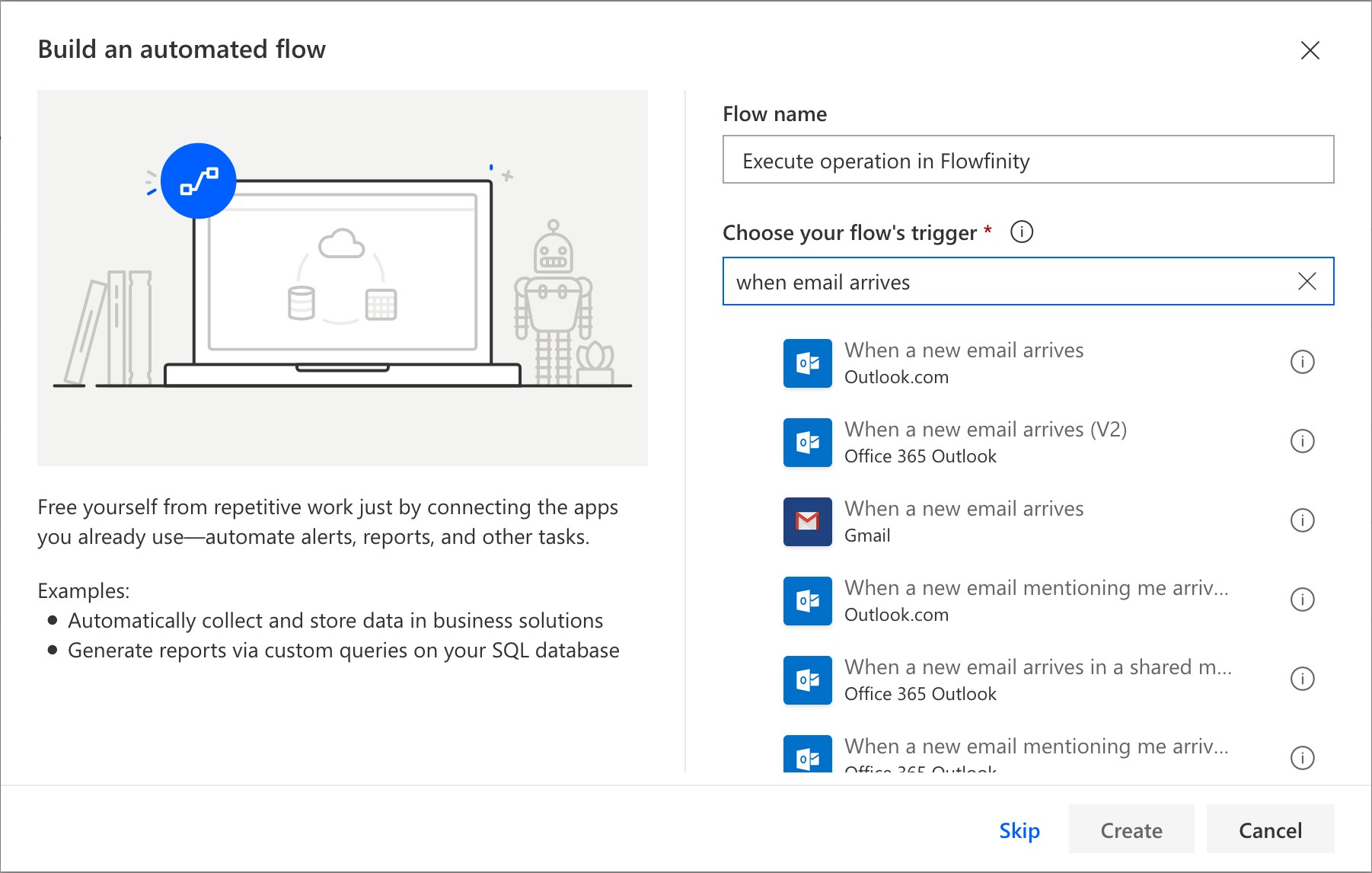This screenshot has width=1372, height=873.
Task: Select 'When a new email arrives (V2)' trigger
Action: (x=985, y=442)
